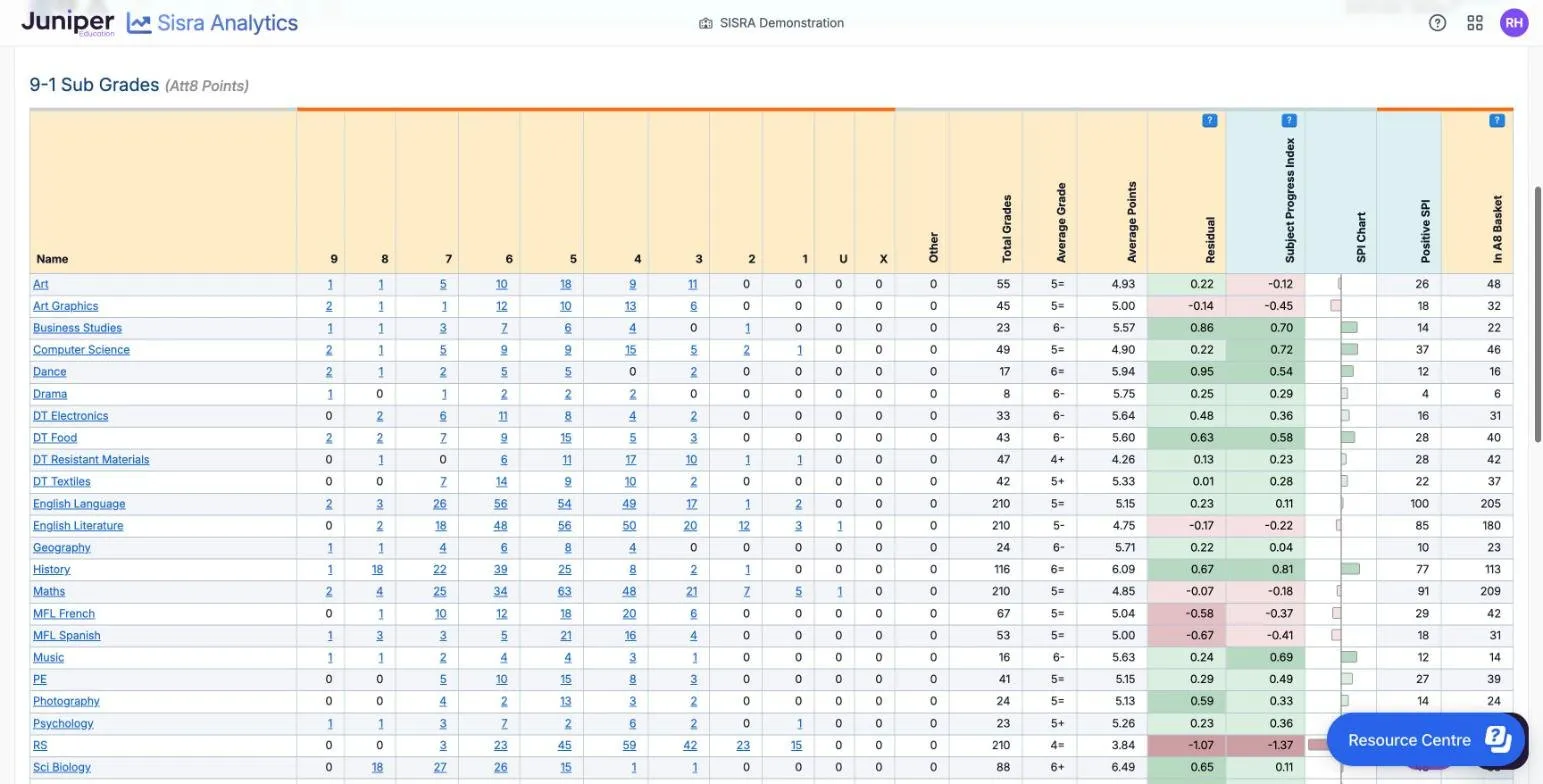Select the Geography subject link

(x=62, y=548)
